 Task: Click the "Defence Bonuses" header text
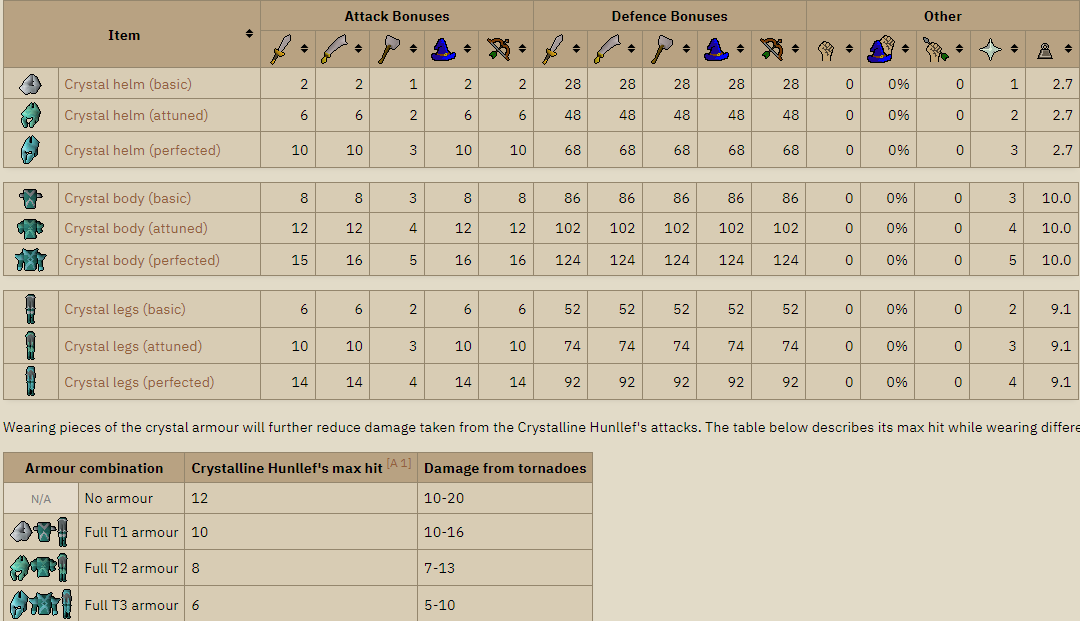point(669,16)
